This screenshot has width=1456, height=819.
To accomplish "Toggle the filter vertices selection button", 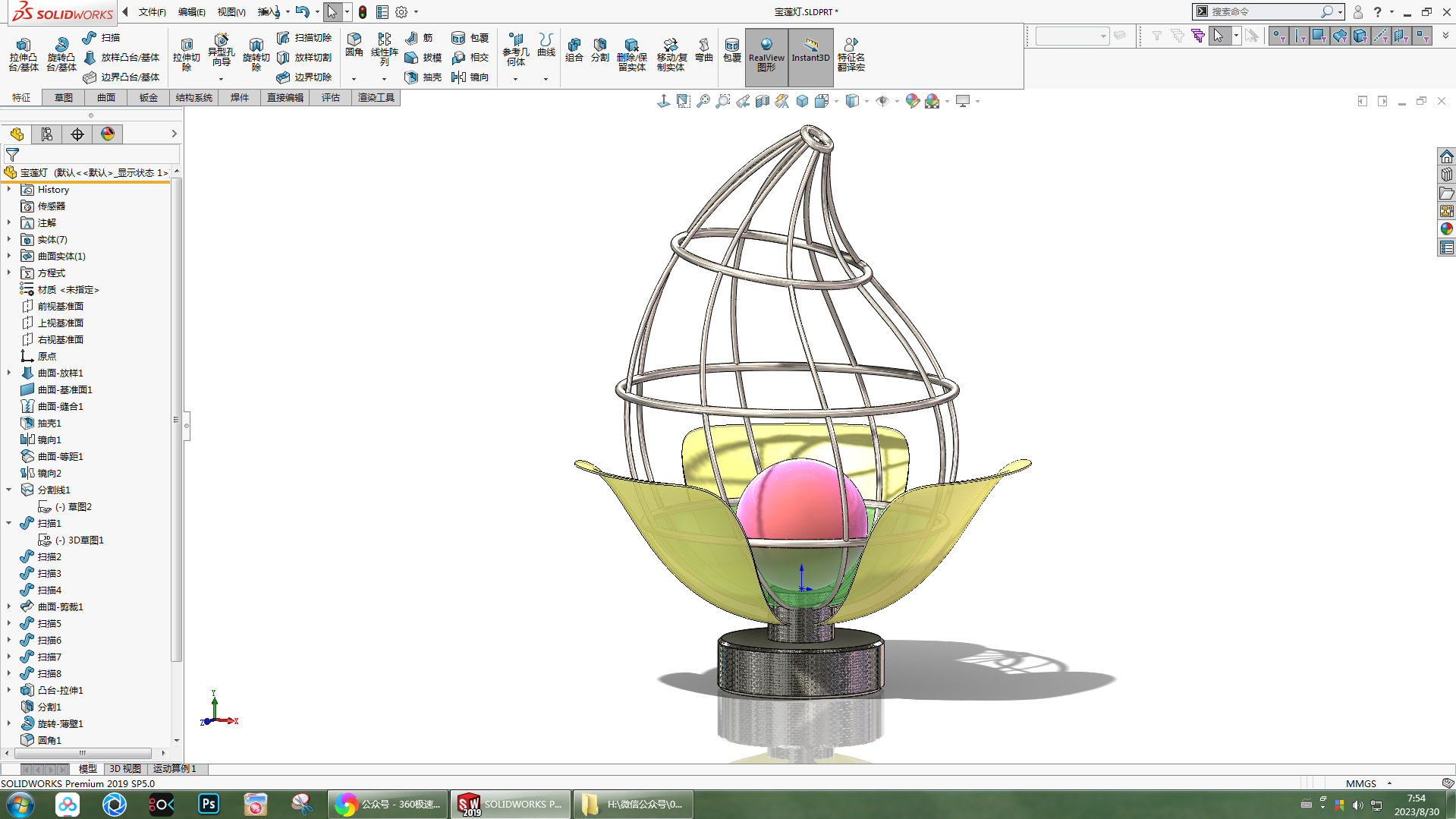I will 1279,36.
